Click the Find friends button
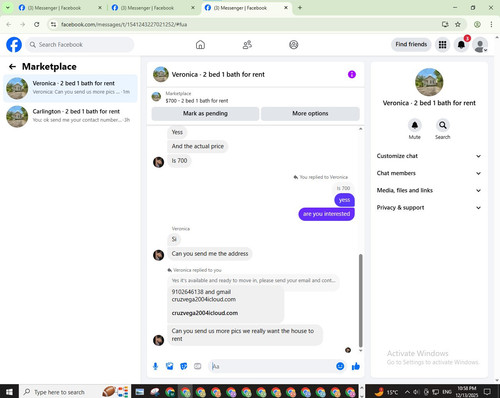 pos(411,44)
